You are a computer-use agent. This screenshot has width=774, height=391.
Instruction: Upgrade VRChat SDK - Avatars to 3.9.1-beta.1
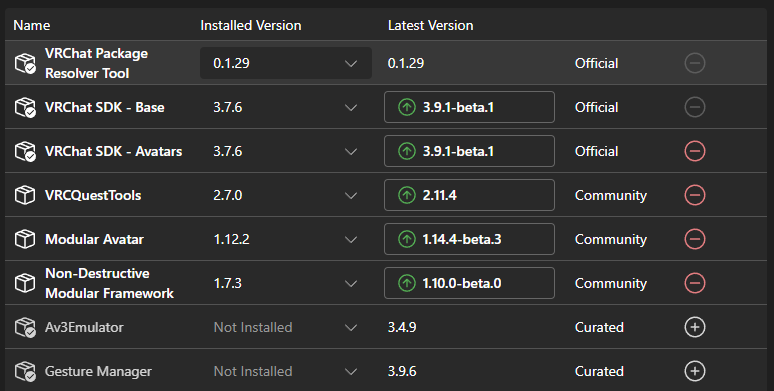(x=469, y=151)
